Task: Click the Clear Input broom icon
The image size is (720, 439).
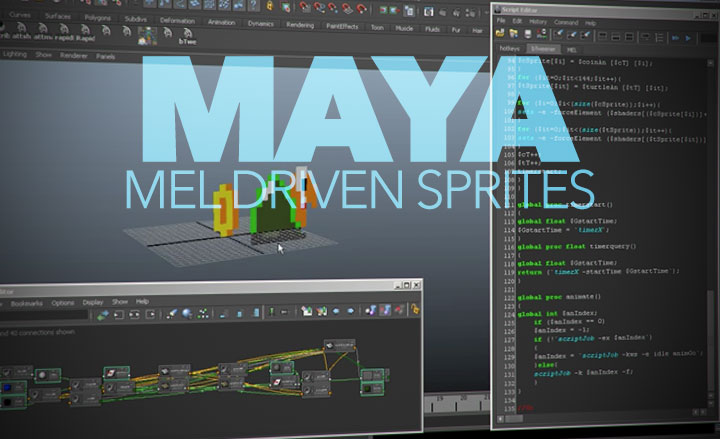Action: point(572,35)
